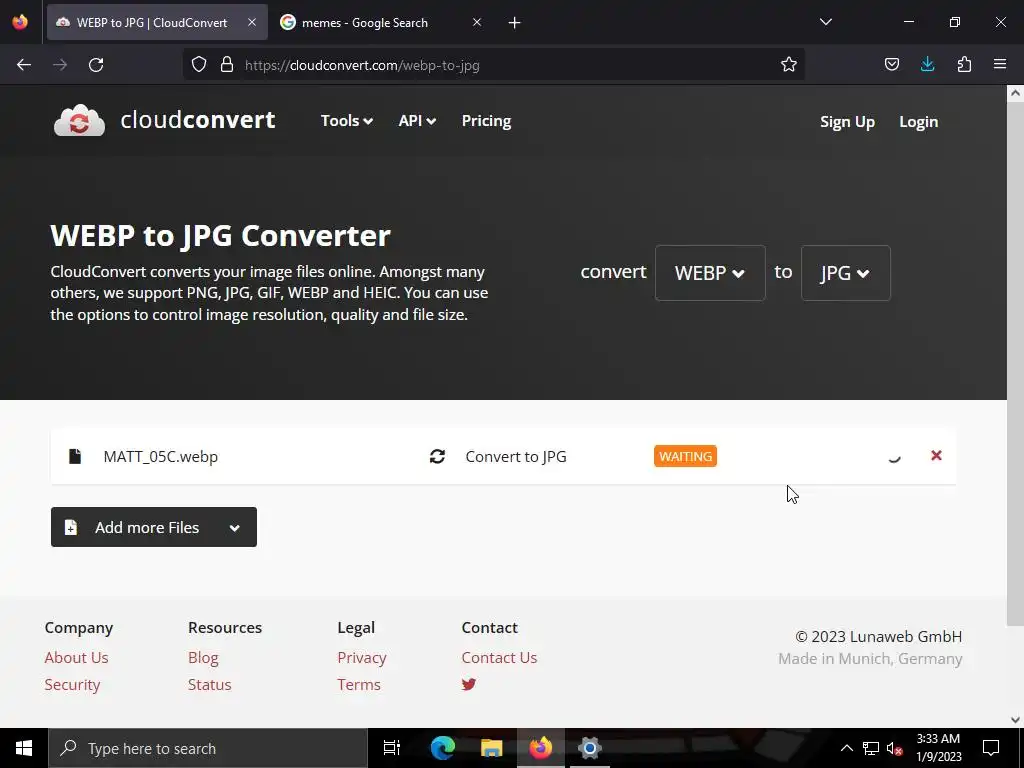
Task: Click the MATT_05C.webp file name
Action: coord(161,456)
